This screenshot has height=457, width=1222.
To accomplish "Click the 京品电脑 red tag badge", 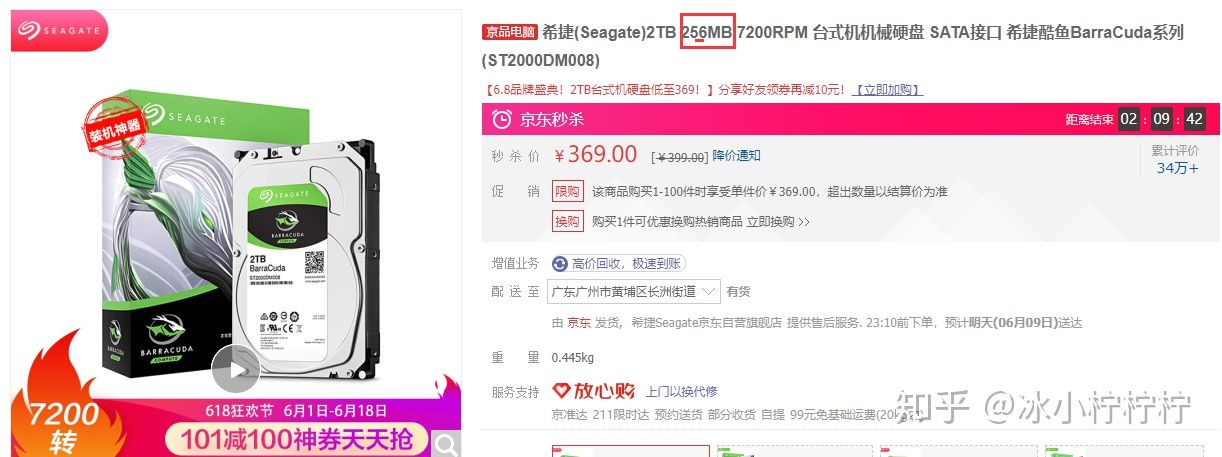I will (510, 33).
